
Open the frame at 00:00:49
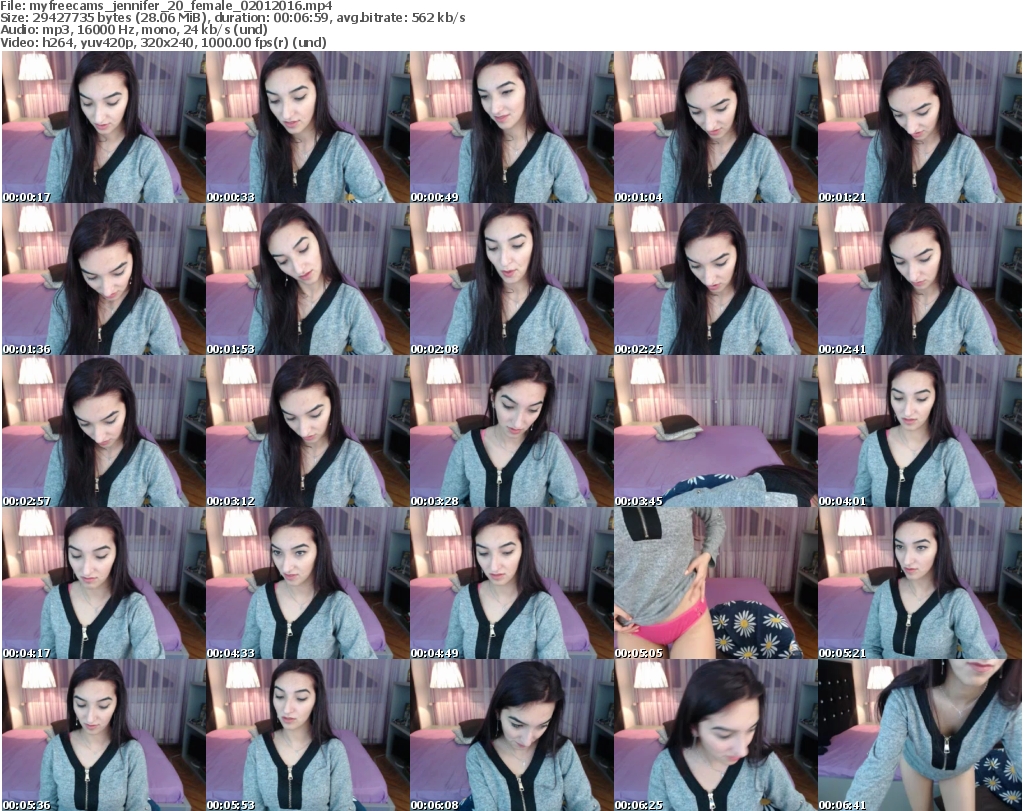tap(511, 127)
